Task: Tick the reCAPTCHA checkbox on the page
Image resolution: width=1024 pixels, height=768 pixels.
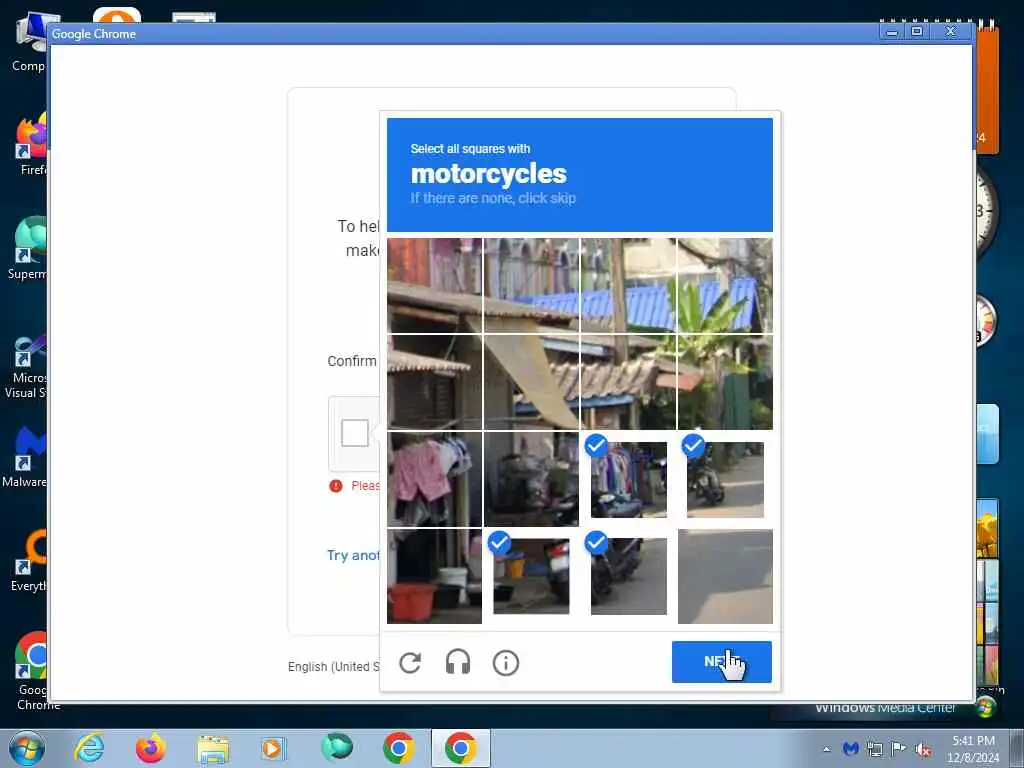Action: pyautogui.click(x=355, y=432)
